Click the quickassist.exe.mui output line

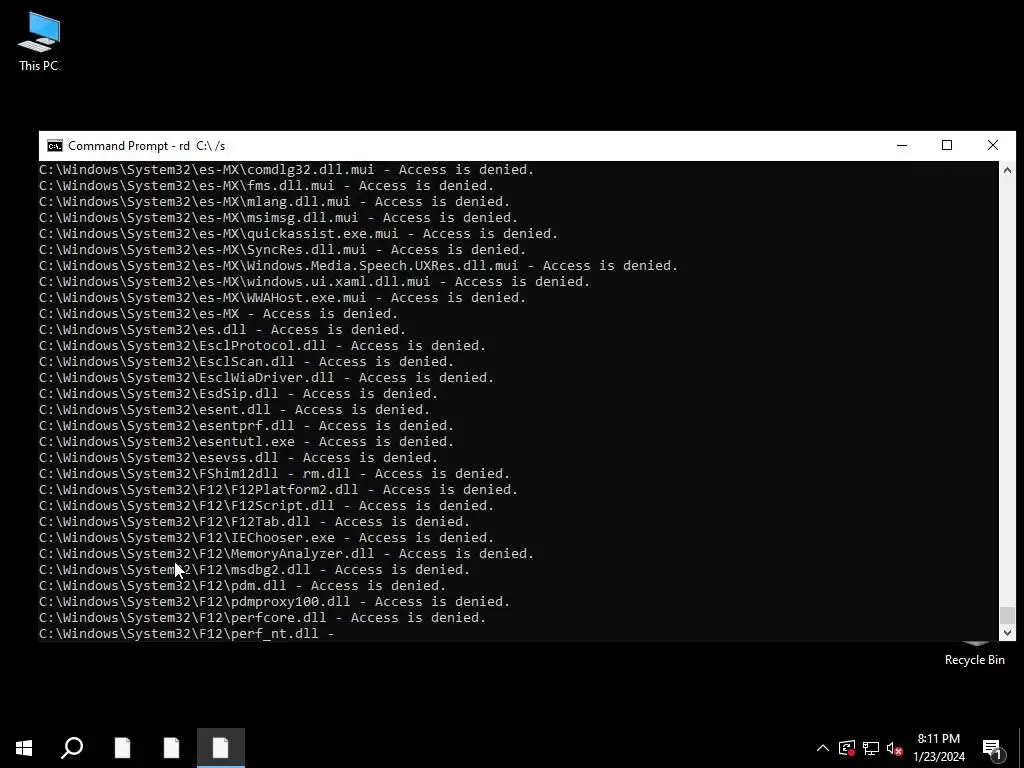[298, 234]
